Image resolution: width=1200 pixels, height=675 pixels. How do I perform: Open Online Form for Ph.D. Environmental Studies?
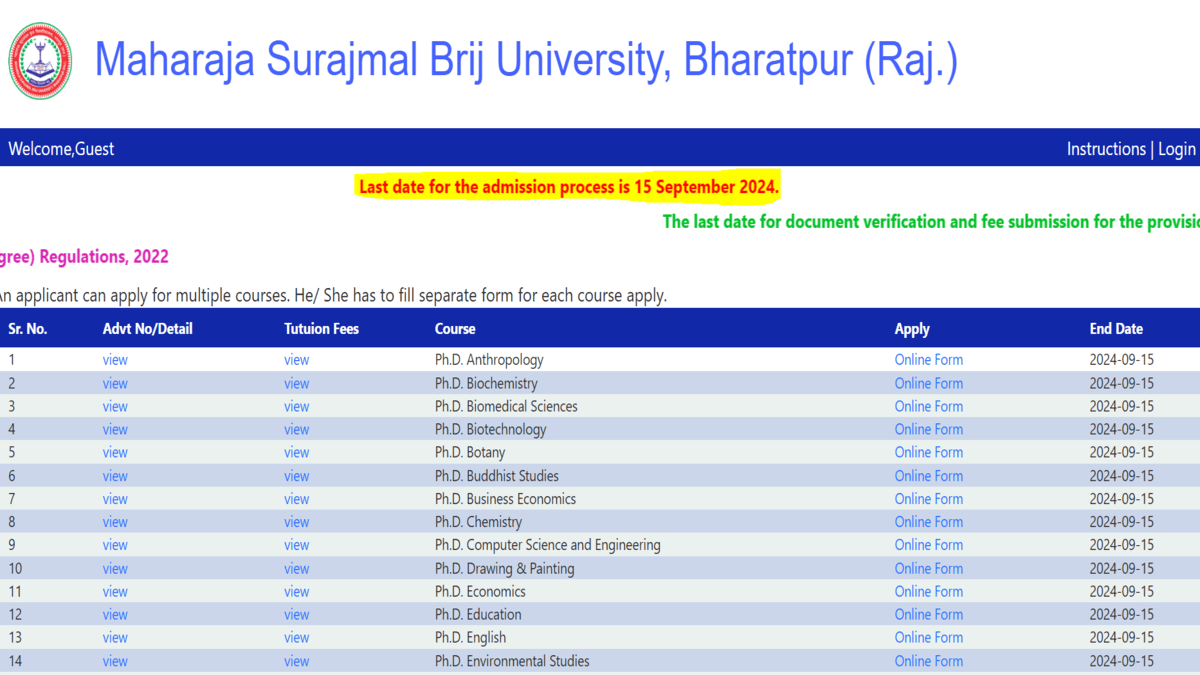click(x=929, y=661)
